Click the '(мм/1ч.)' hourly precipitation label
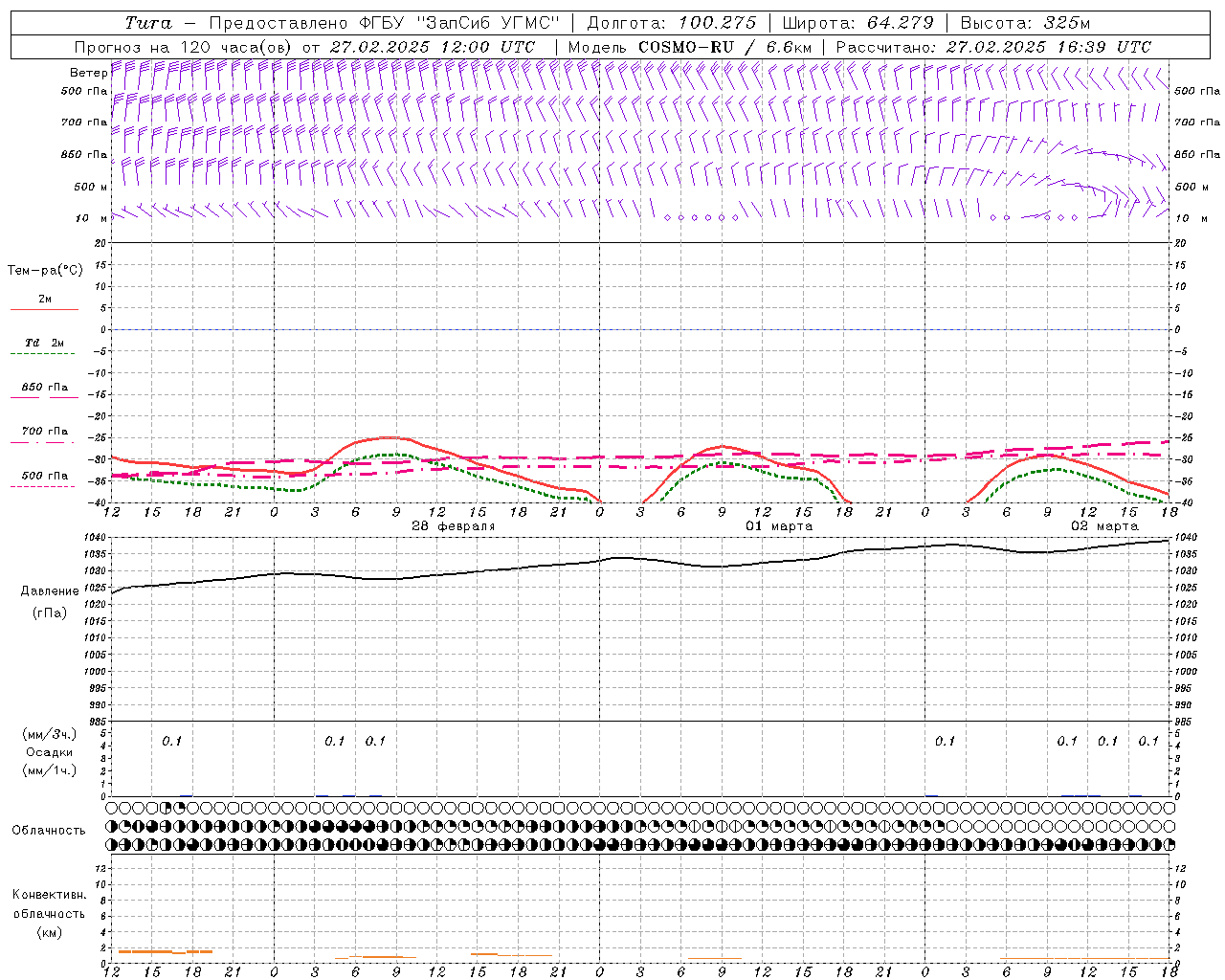 pyautogui.click(x=48, y=770)
